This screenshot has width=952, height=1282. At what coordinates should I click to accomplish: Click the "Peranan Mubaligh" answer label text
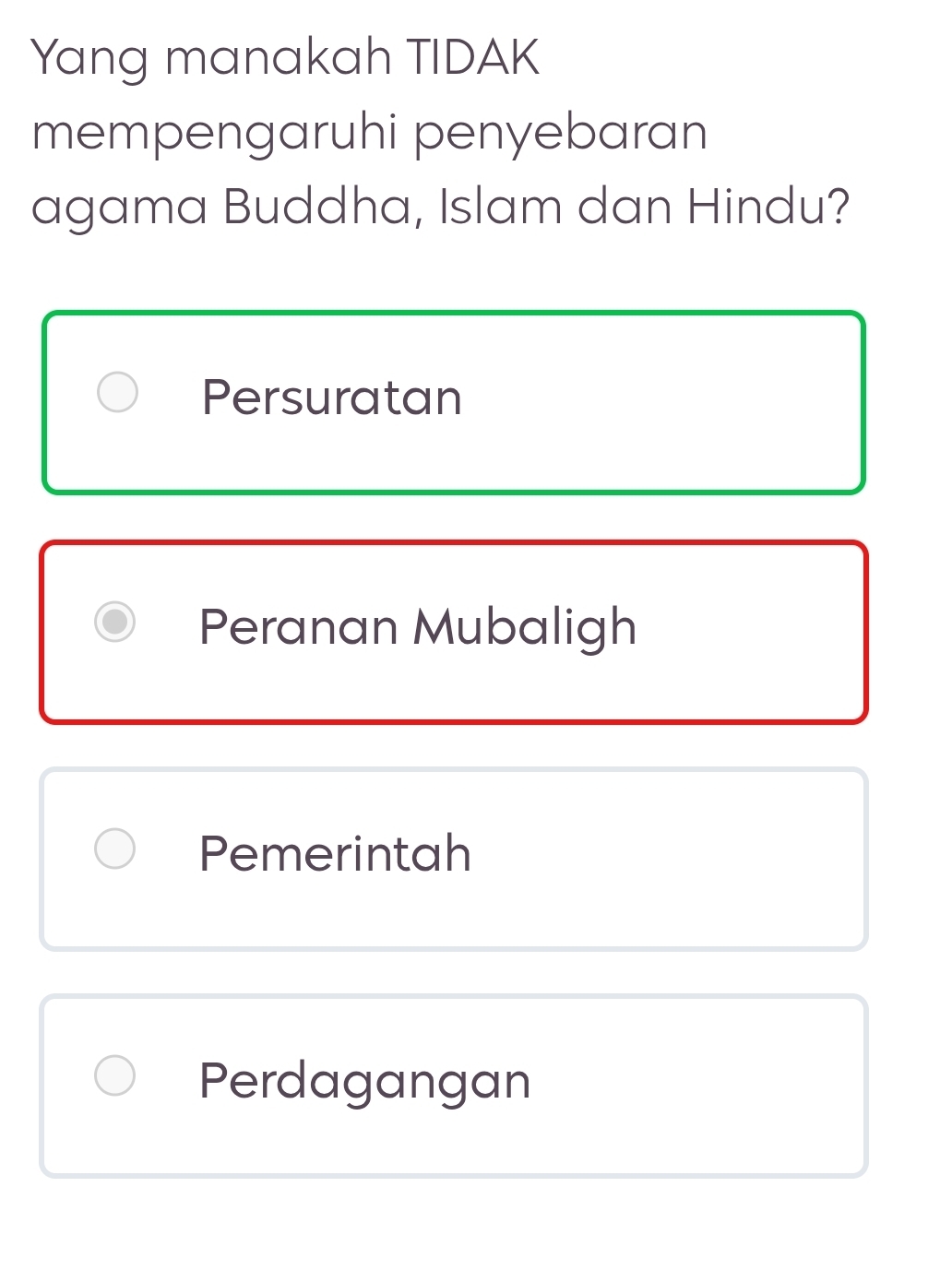(418, 627)
